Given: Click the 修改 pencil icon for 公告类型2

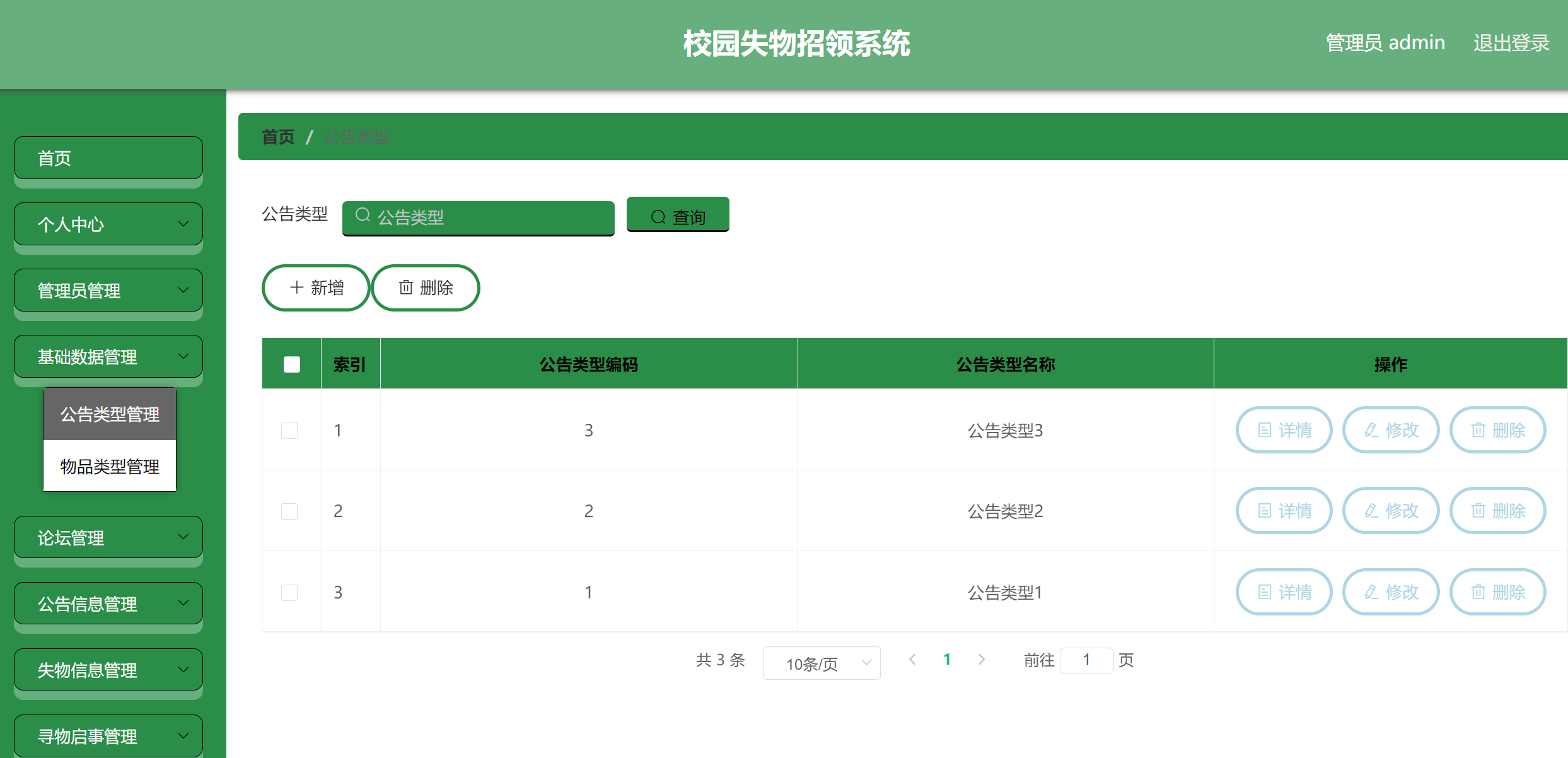Looking at the screenshot, I should (x=1371, y=511).
